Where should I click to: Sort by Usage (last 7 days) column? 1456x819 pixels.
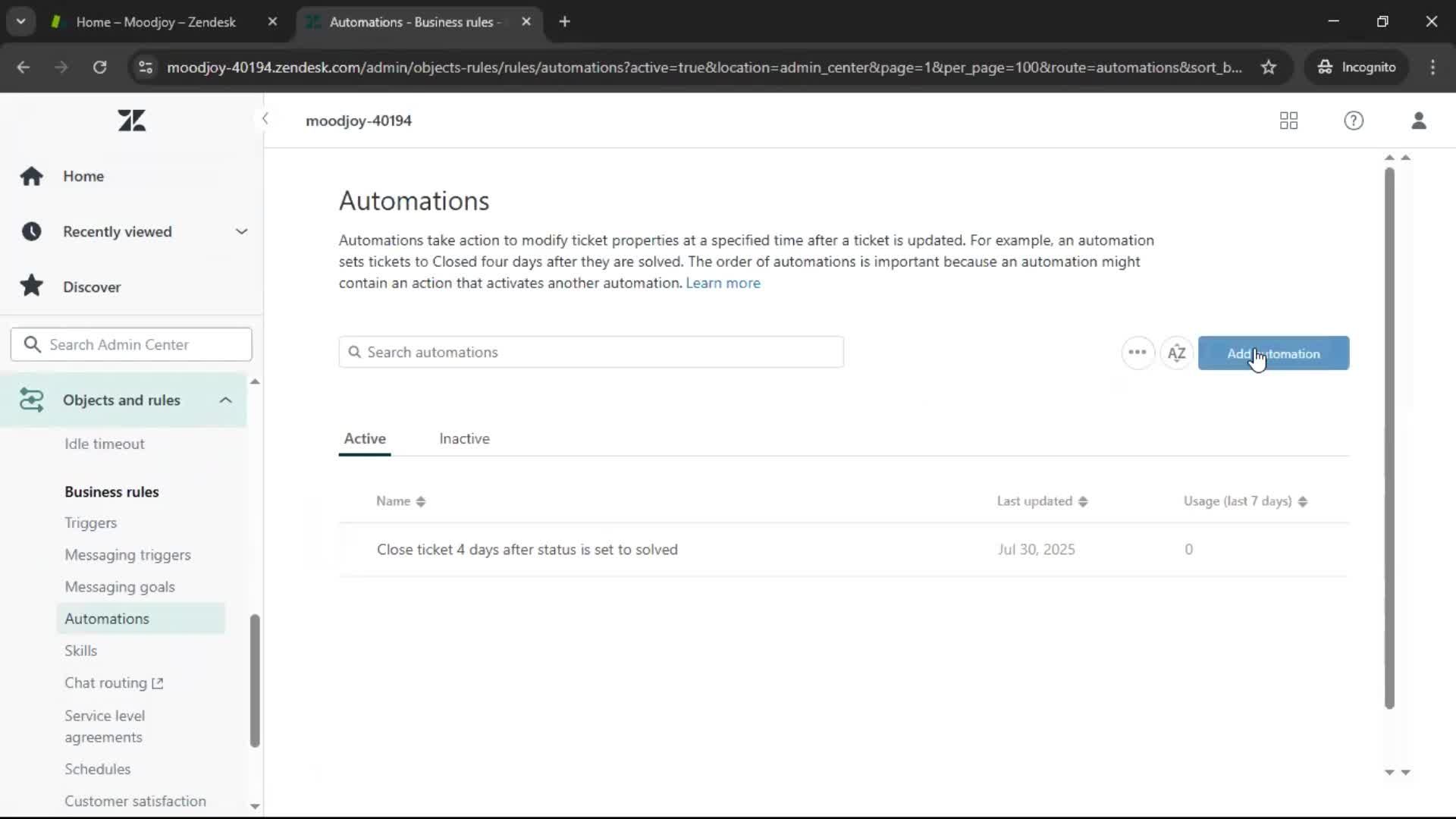[x=1245, y=501]
